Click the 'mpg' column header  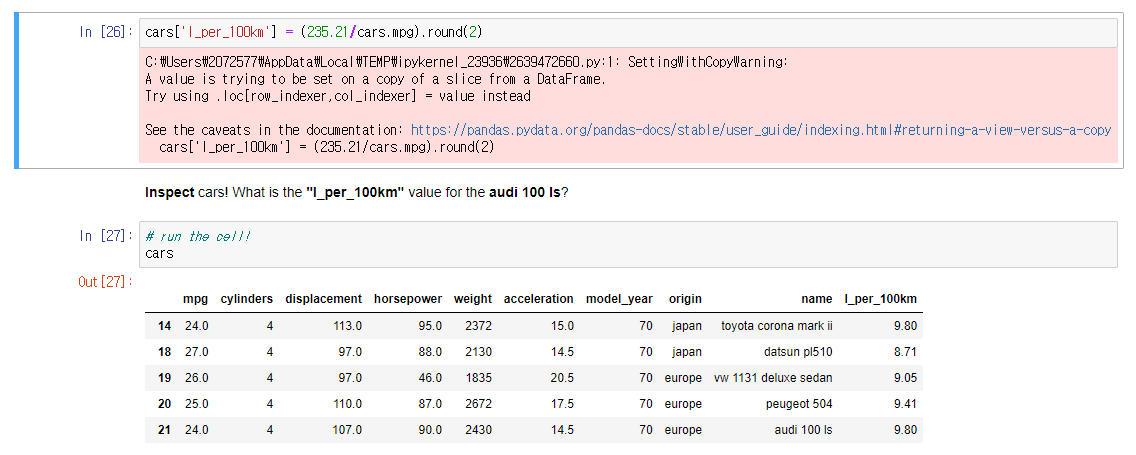[196, 299]
